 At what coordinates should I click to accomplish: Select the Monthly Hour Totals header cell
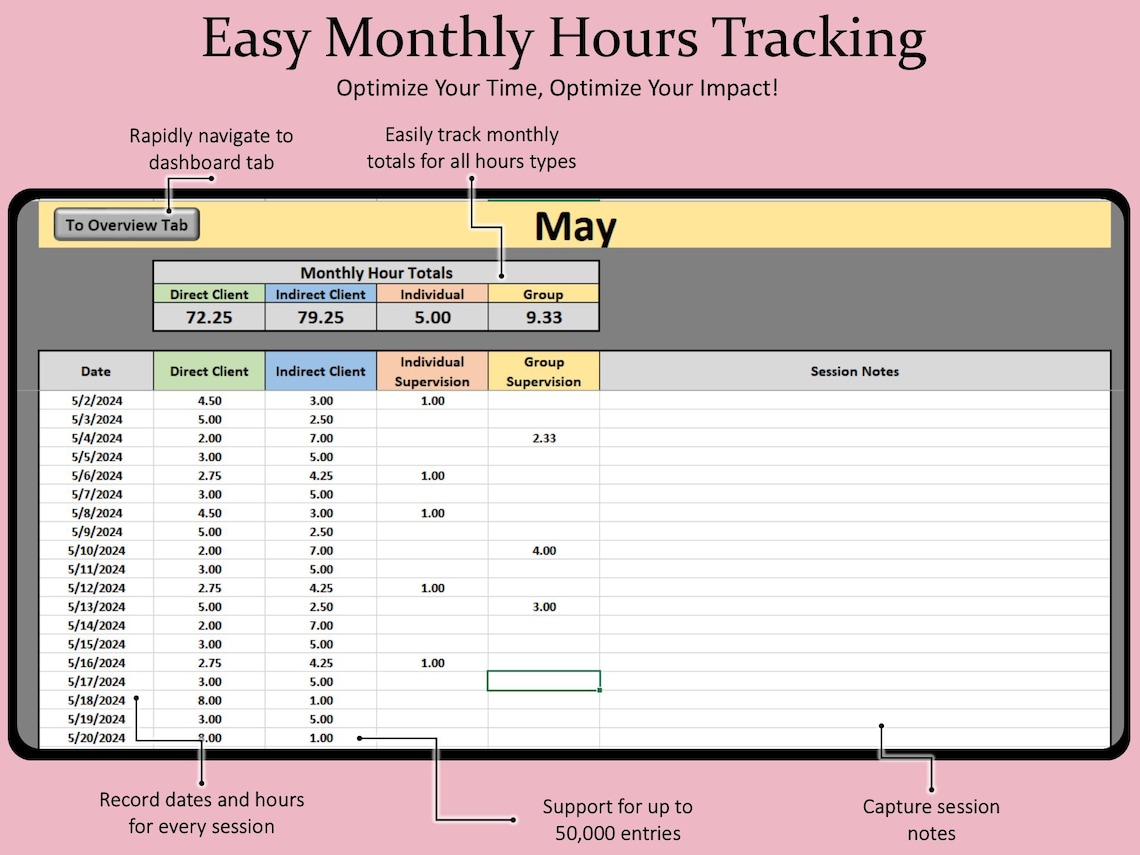377,272
